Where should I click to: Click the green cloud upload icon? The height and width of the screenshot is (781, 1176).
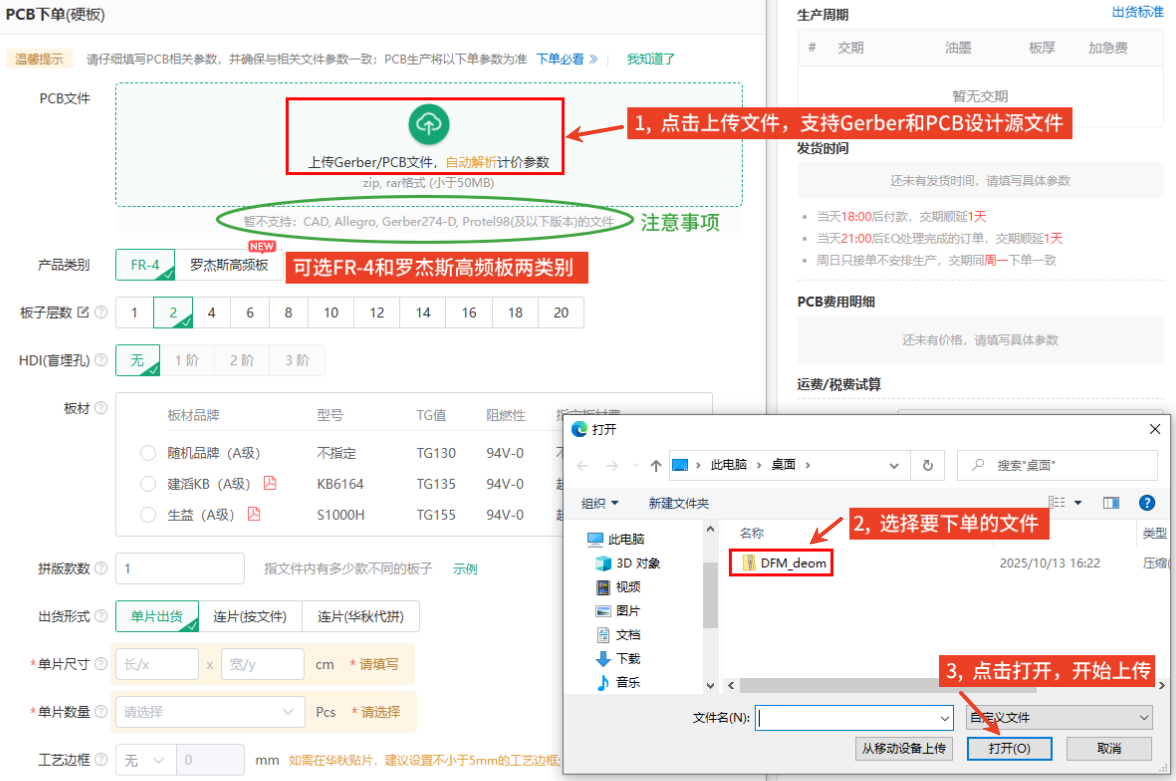pyautogui.click(x=428, y=124)
